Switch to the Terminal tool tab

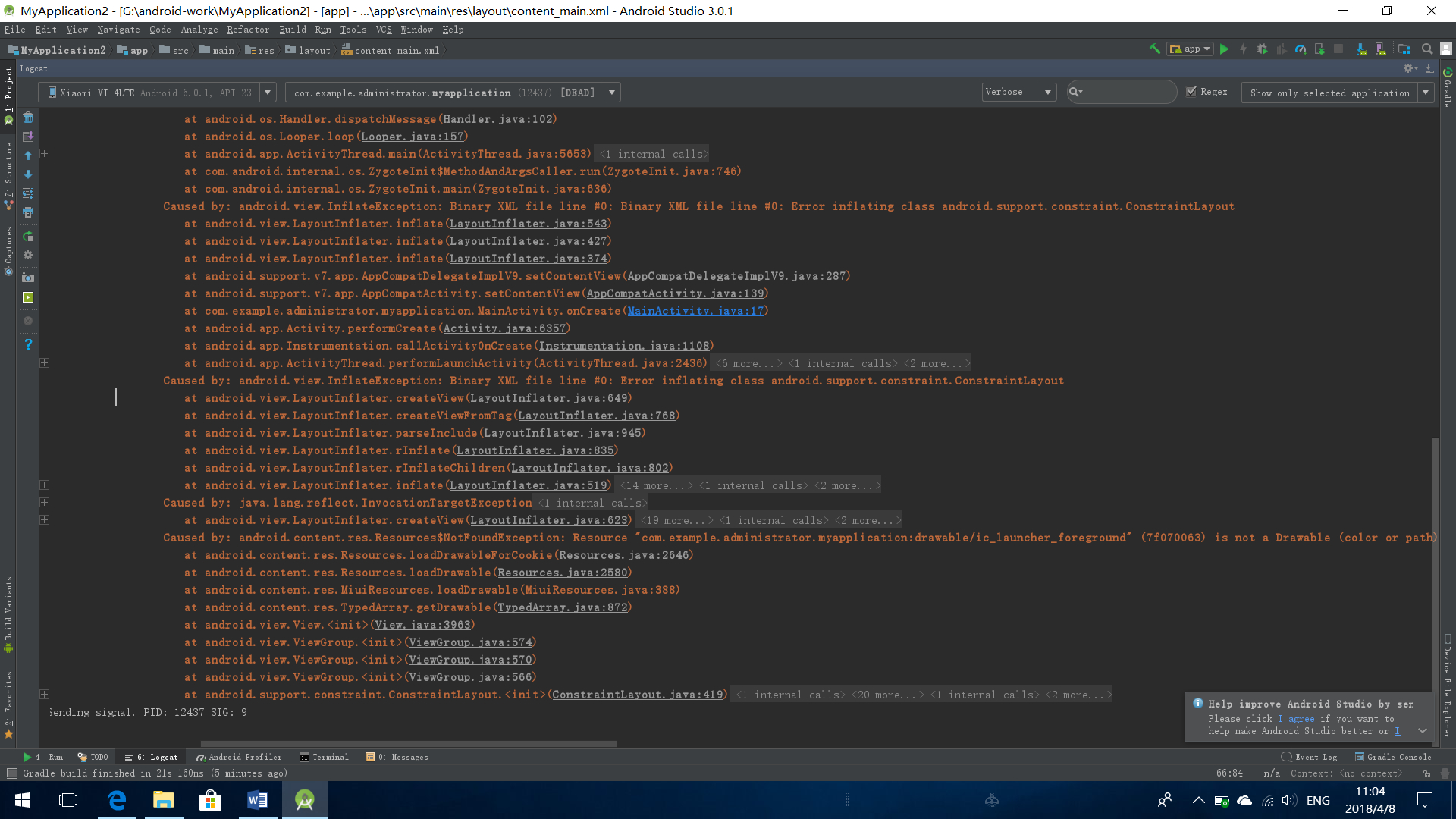[x=324, y=757]
